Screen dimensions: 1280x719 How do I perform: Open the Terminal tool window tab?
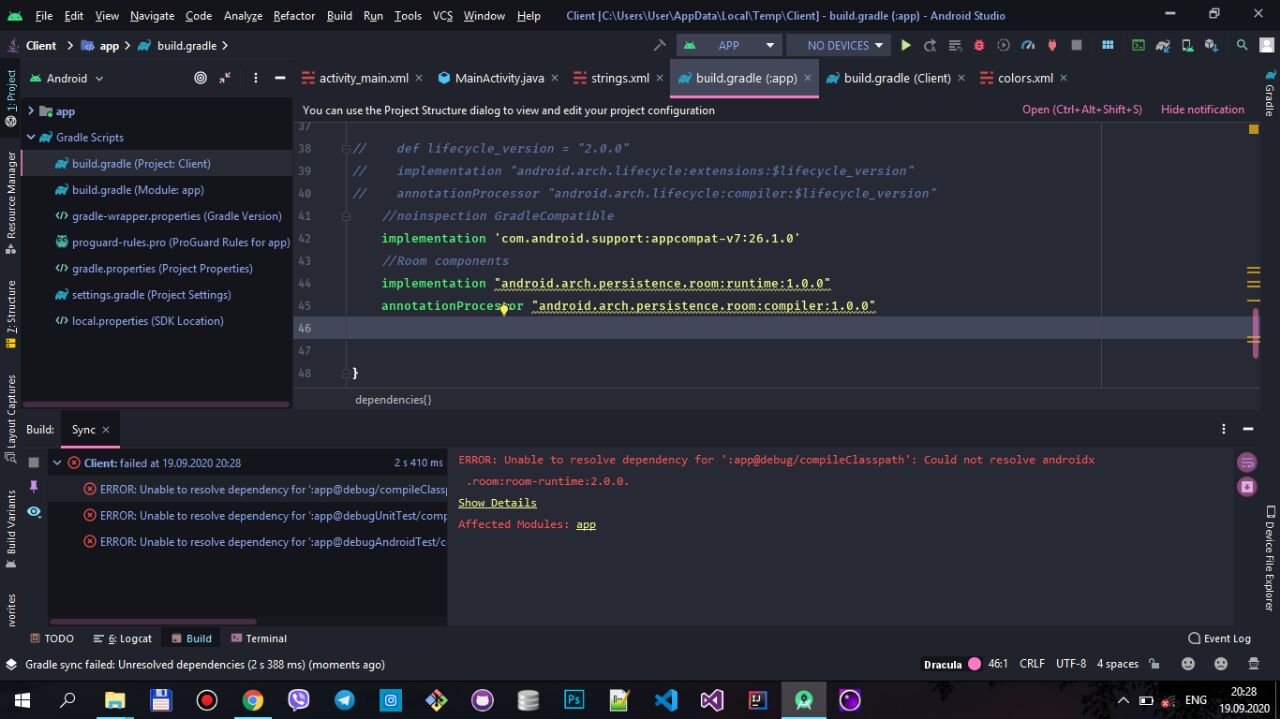[x=259, y=638]
